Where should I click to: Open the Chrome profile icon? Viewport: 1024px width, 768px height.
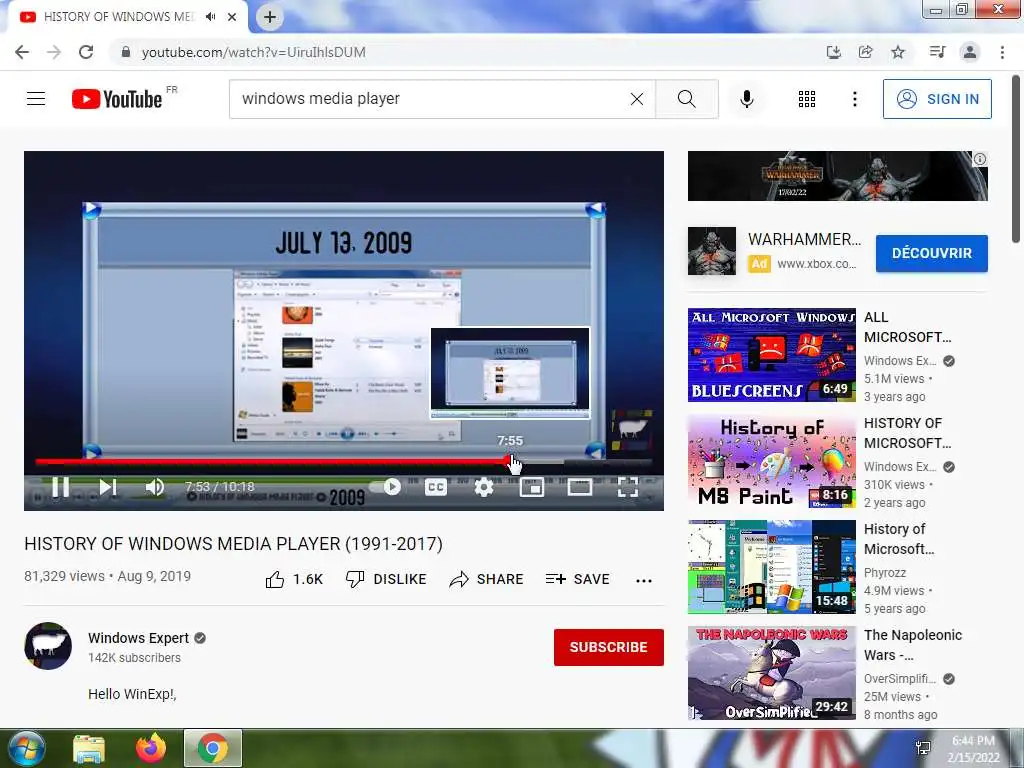pyautogui.click(x=970, y=52)
